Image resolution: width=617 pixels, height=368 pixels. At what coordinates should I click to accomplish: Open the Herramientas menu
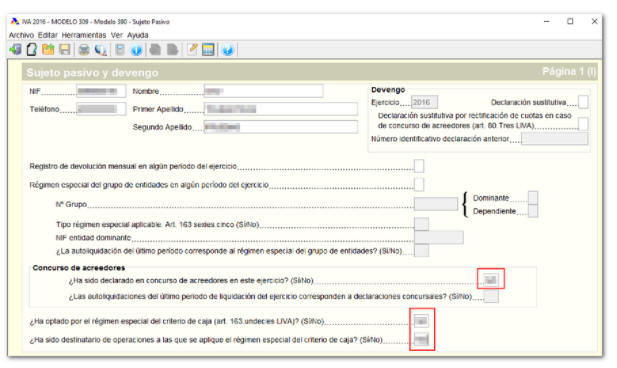84,35
